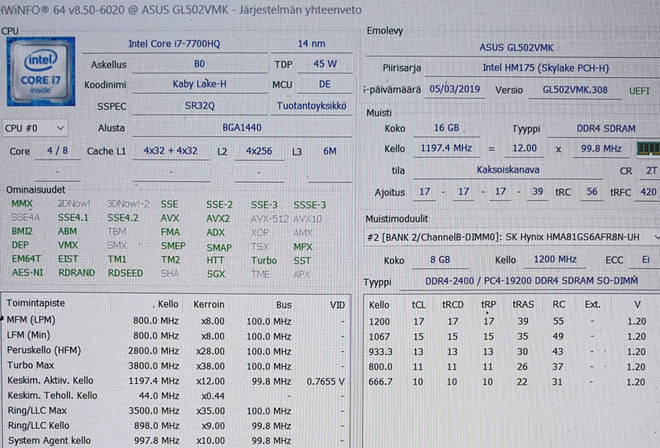
Task: Click the SGX feature flag
Action: pyautogui.click(x=216, y=274)
